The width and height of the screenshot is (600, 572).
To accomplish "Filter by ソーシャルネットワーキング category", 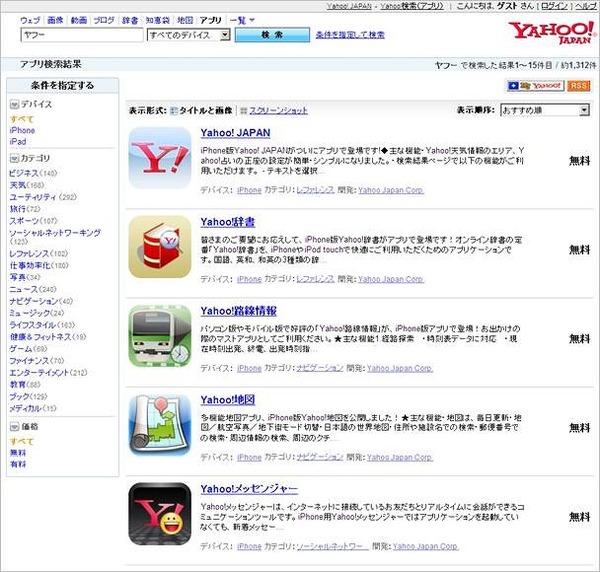I will coord(55,233).
